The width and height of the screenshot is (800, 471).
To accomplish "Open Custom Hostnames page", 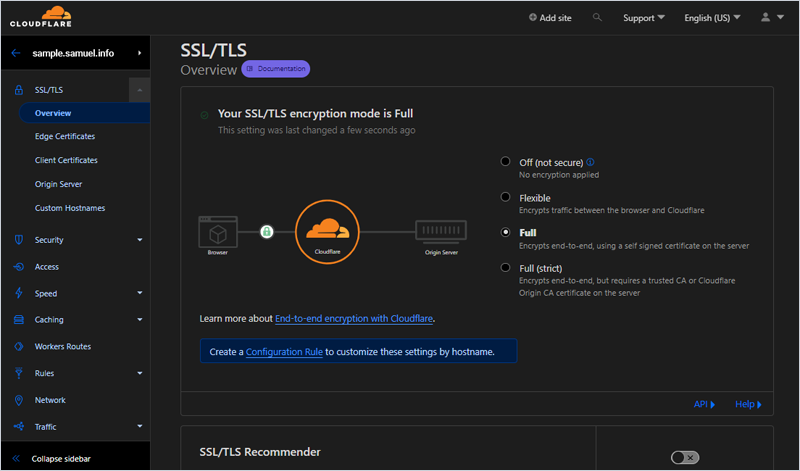I will (70, 208).
